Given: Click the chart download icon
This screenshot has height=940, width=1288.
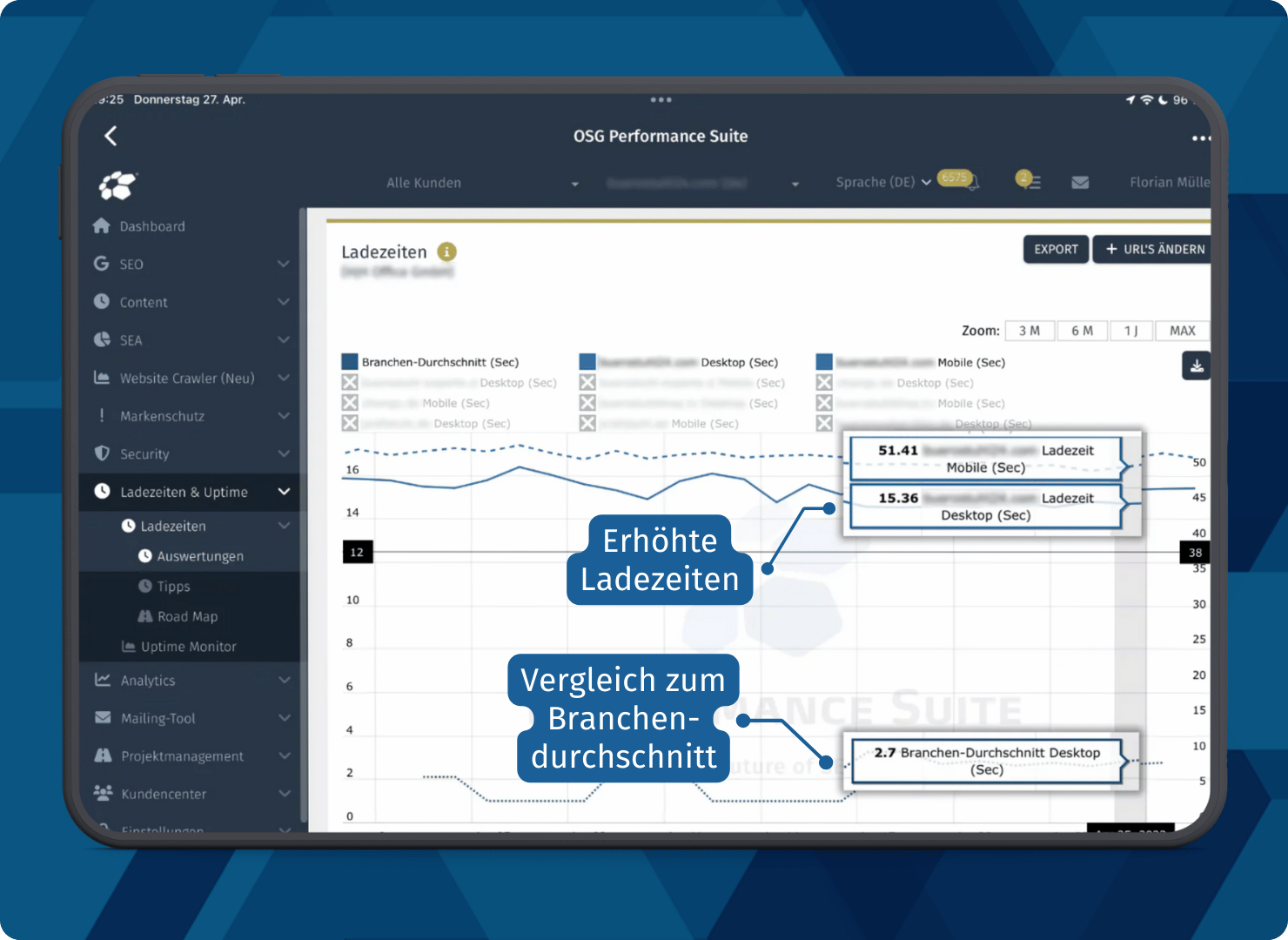Looking at the screenshot, I should 1197,366.
